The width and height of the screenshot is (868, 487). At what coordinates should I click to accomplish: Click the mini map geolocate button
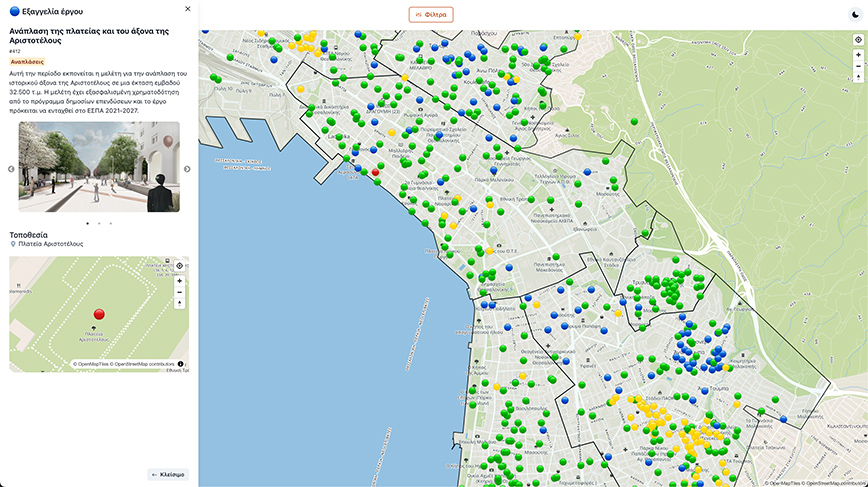[x=180, y=266]
